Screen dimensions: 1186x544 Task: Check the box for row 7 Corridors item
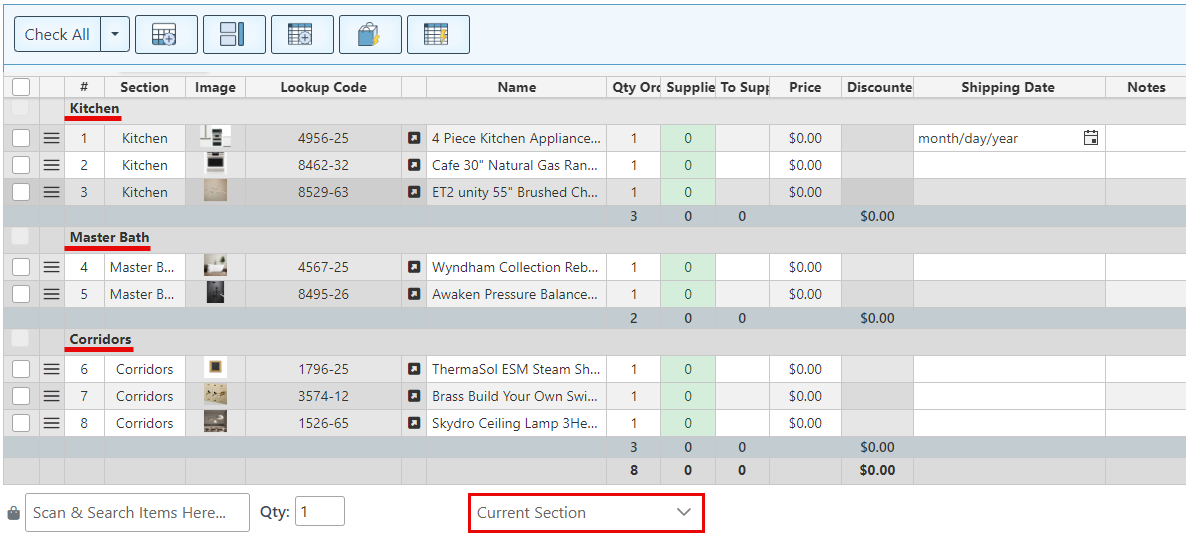[x=21, y=396]
